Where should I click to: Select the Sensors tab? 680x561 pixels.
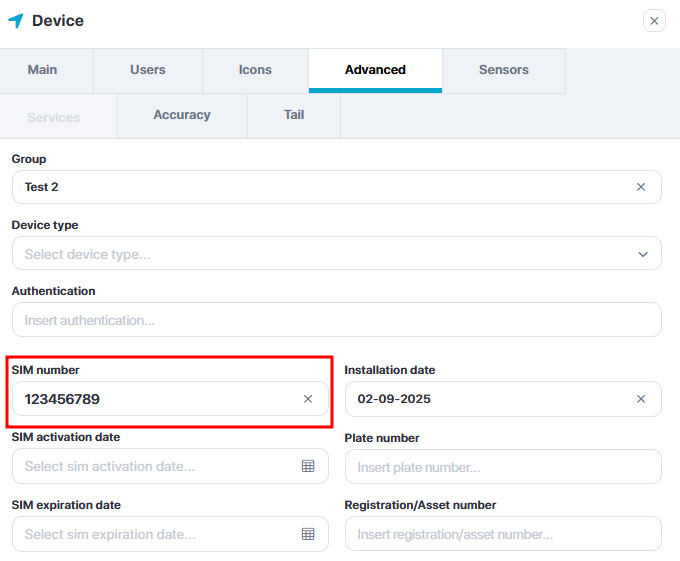[x=503, y=70]
